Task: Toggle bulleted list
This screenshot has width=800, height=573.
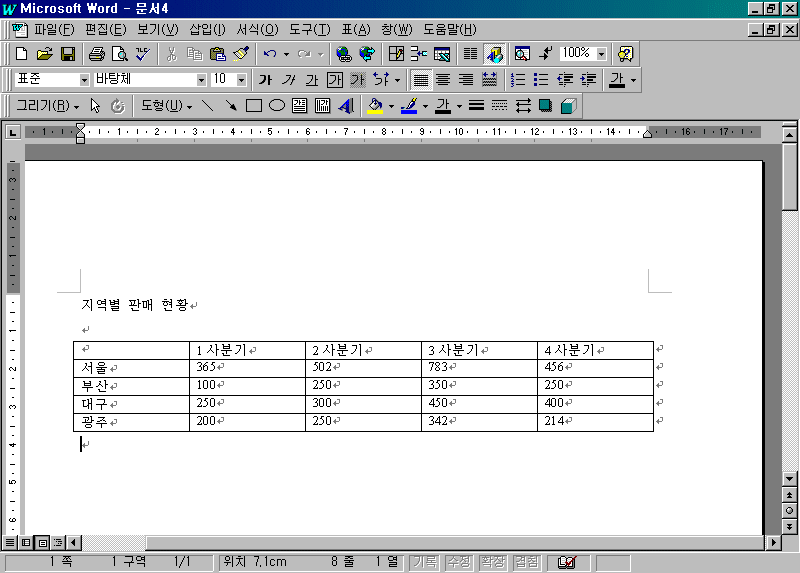Action: (x=541, y=80)
